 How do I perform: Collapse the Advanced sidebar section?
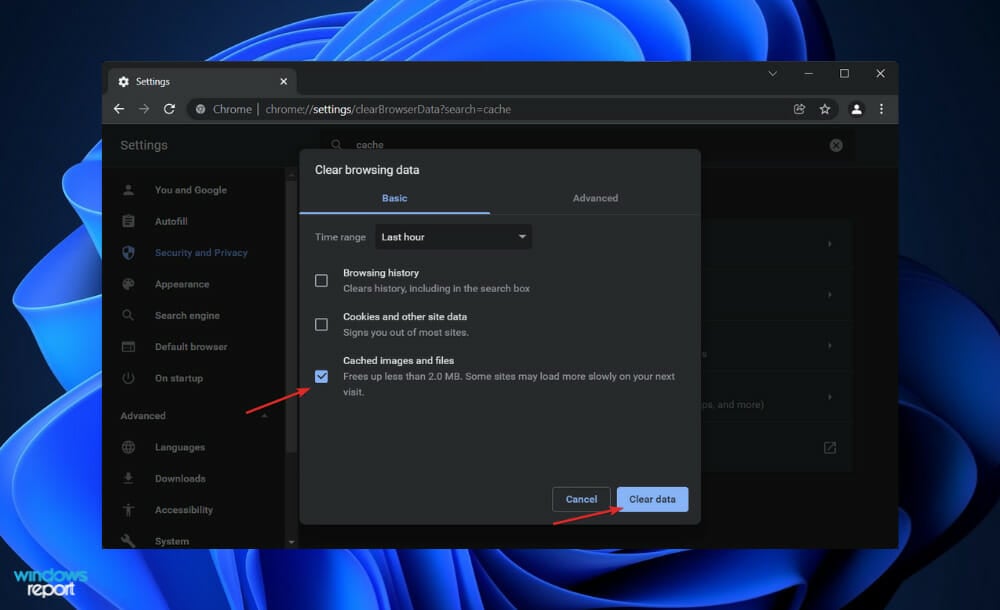[265, 416]
